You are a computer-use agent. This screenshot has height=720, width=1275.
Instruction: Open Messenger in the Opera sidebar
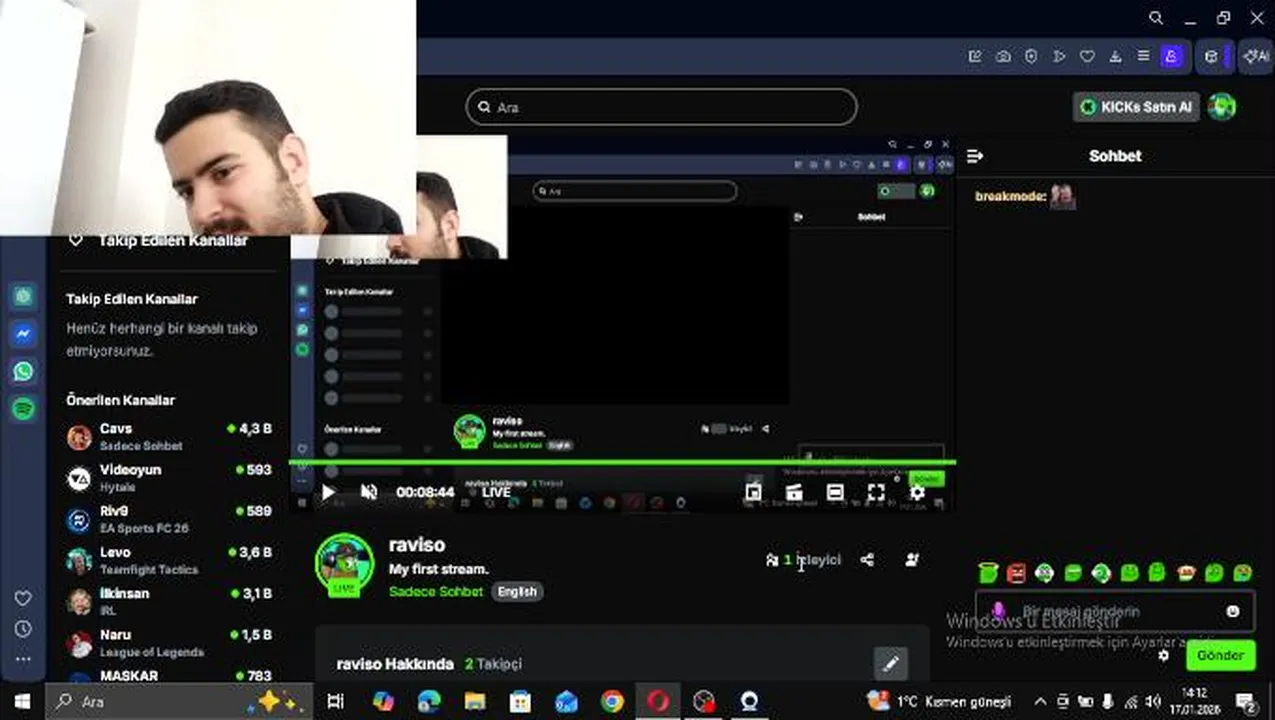[x=23, y=334]
